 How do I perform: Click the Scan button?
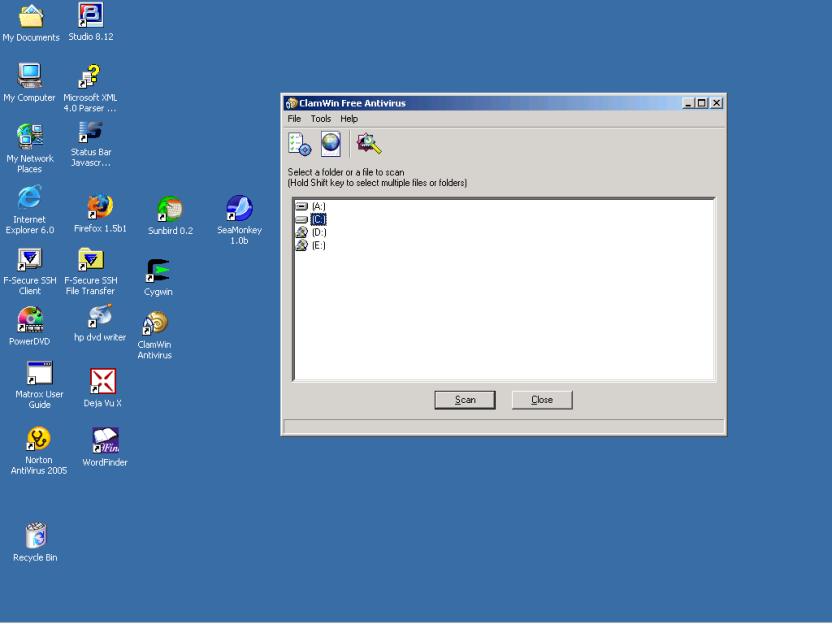(465, 400)
